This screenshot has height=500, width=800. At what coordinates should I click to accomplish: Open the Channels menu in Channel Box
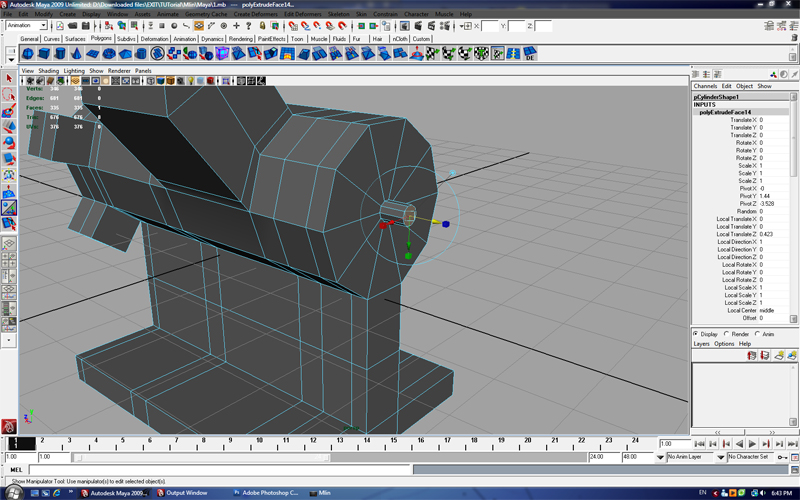pos(705,86)
